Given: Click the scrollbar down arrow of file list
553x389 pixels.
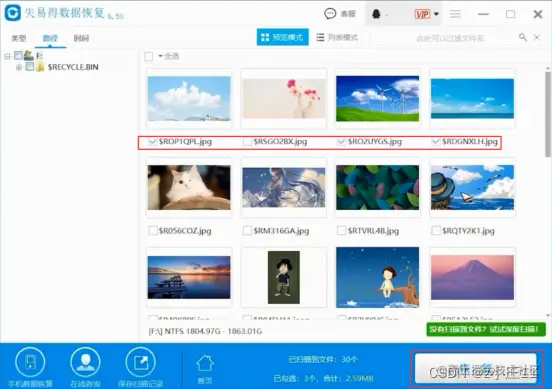Looking at the screenshot, I should (548, 316).
